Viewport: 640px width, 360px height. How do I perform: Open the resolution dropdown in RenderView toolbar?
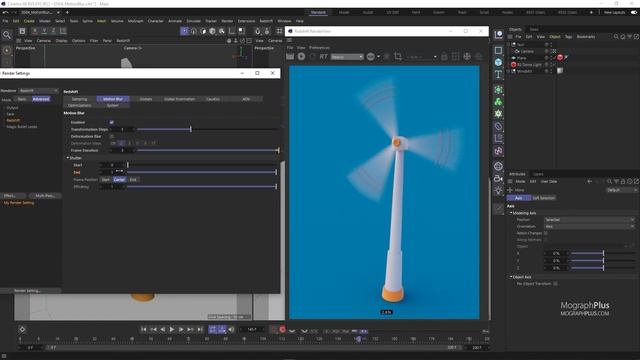tap(421, 57)
